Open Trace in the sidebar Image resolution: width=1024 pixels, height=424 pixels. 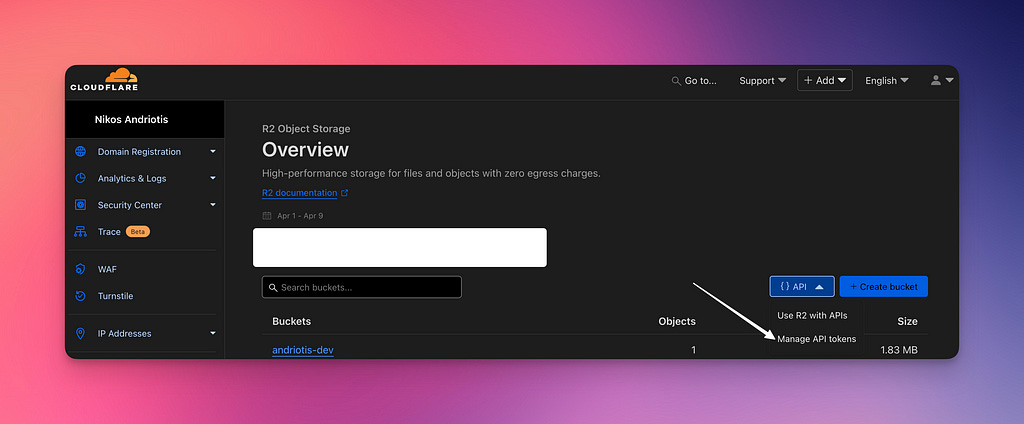109,232
